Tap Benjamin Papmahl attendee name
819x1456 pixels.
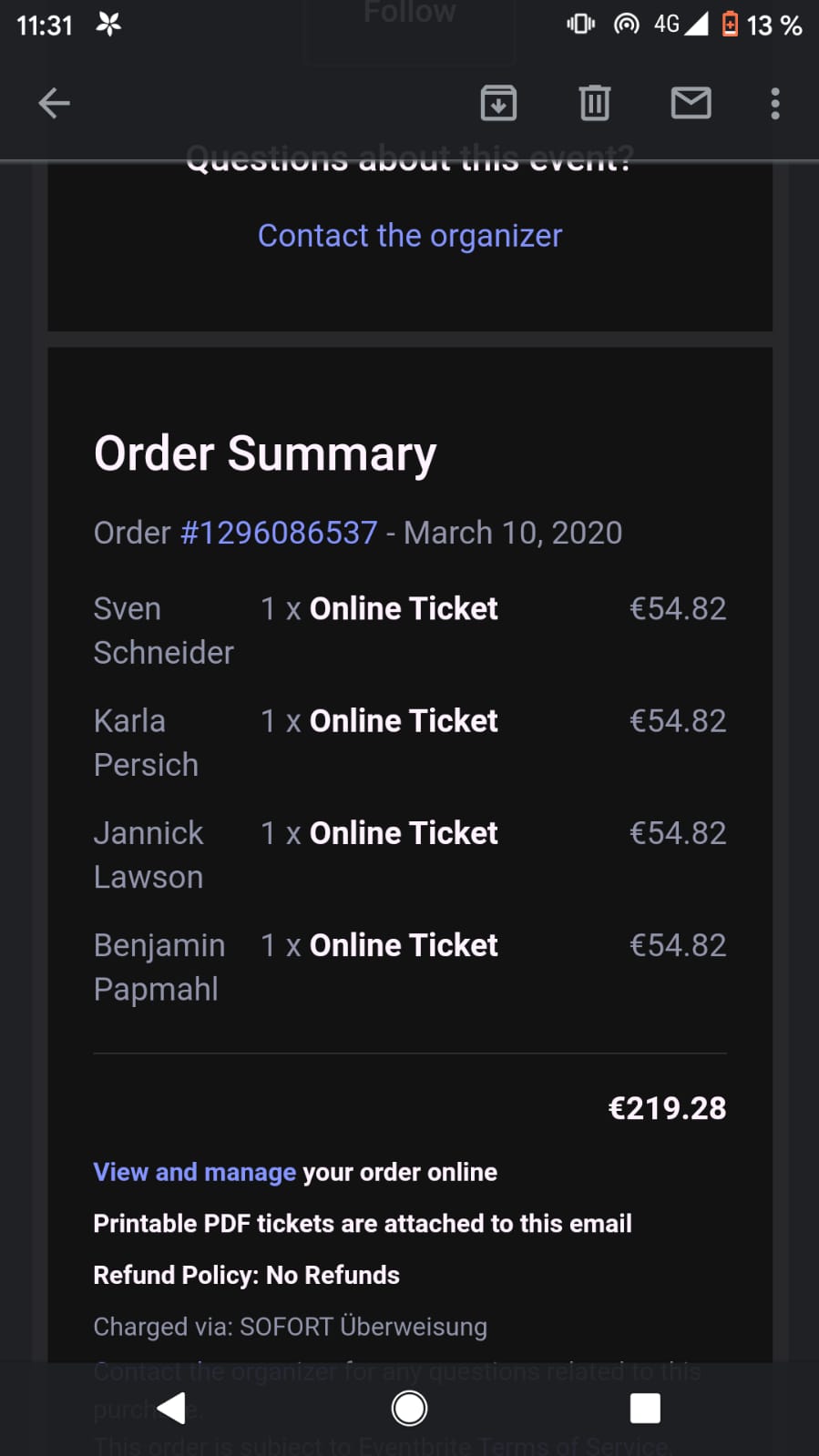pos(159,967)
